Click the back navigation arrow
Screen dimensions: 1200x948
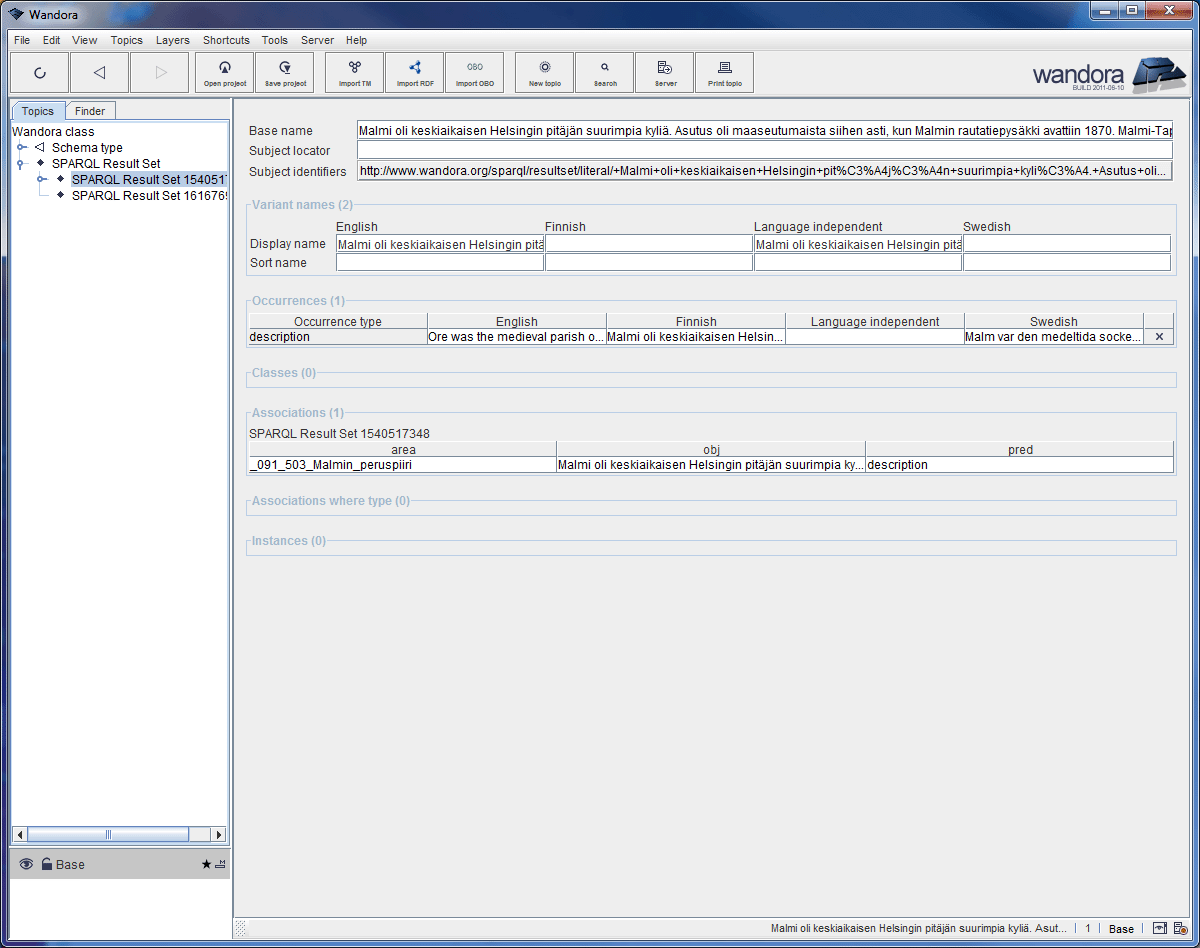click(99, 71)
